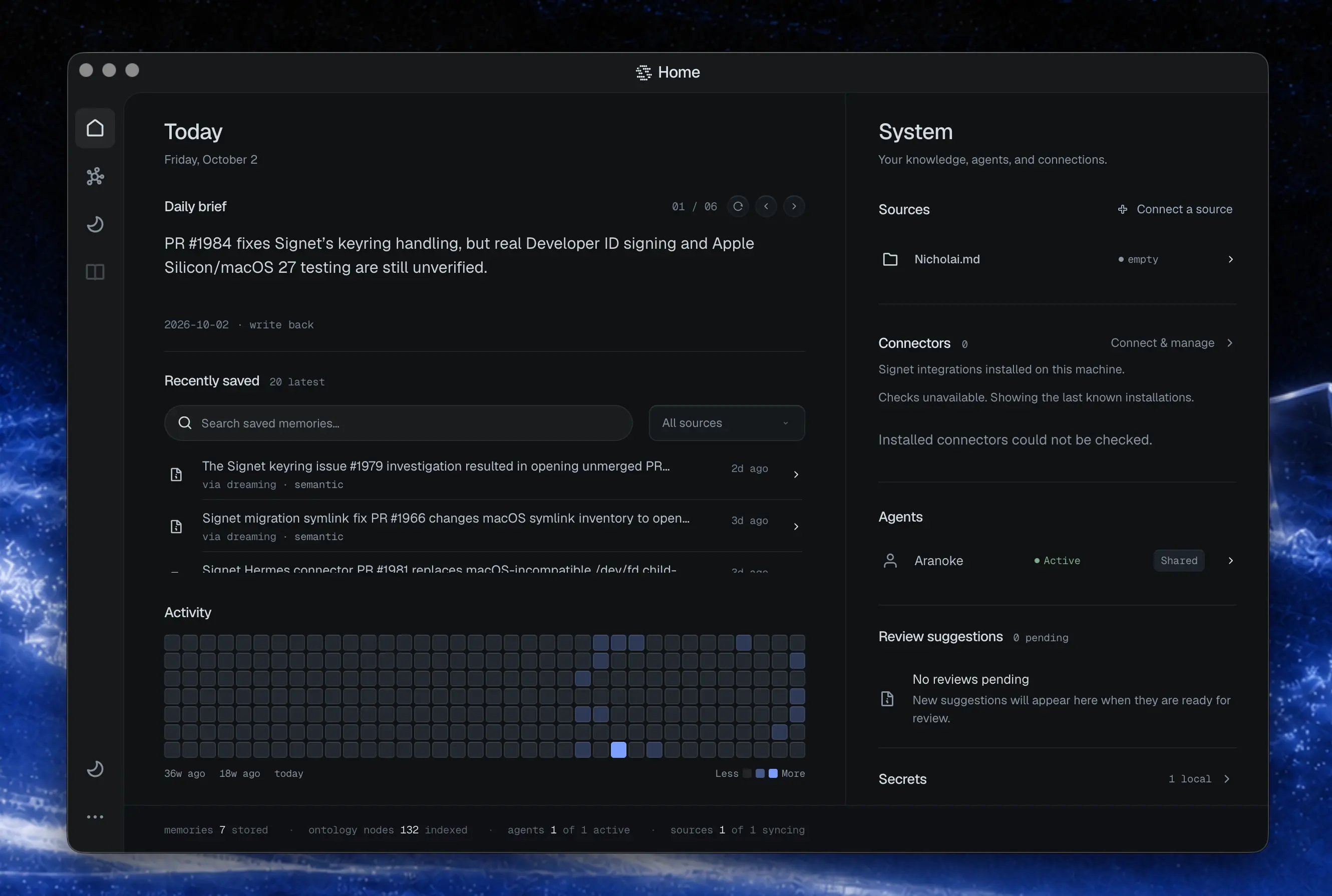Click write back under the Daily brief
Viewport: 1332px width, 896px height.
(281, 324)
